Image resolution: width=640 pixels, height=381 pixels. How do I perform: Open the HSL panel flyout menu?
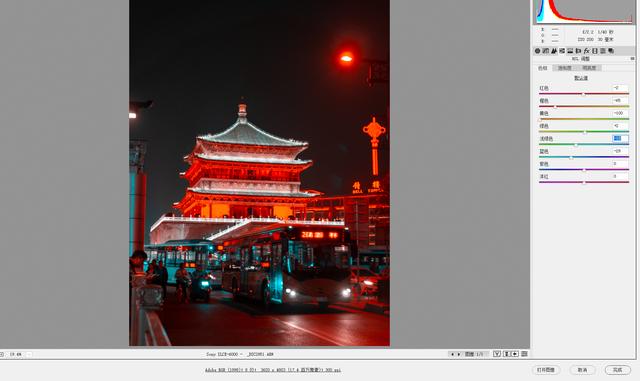pos(632,59)
